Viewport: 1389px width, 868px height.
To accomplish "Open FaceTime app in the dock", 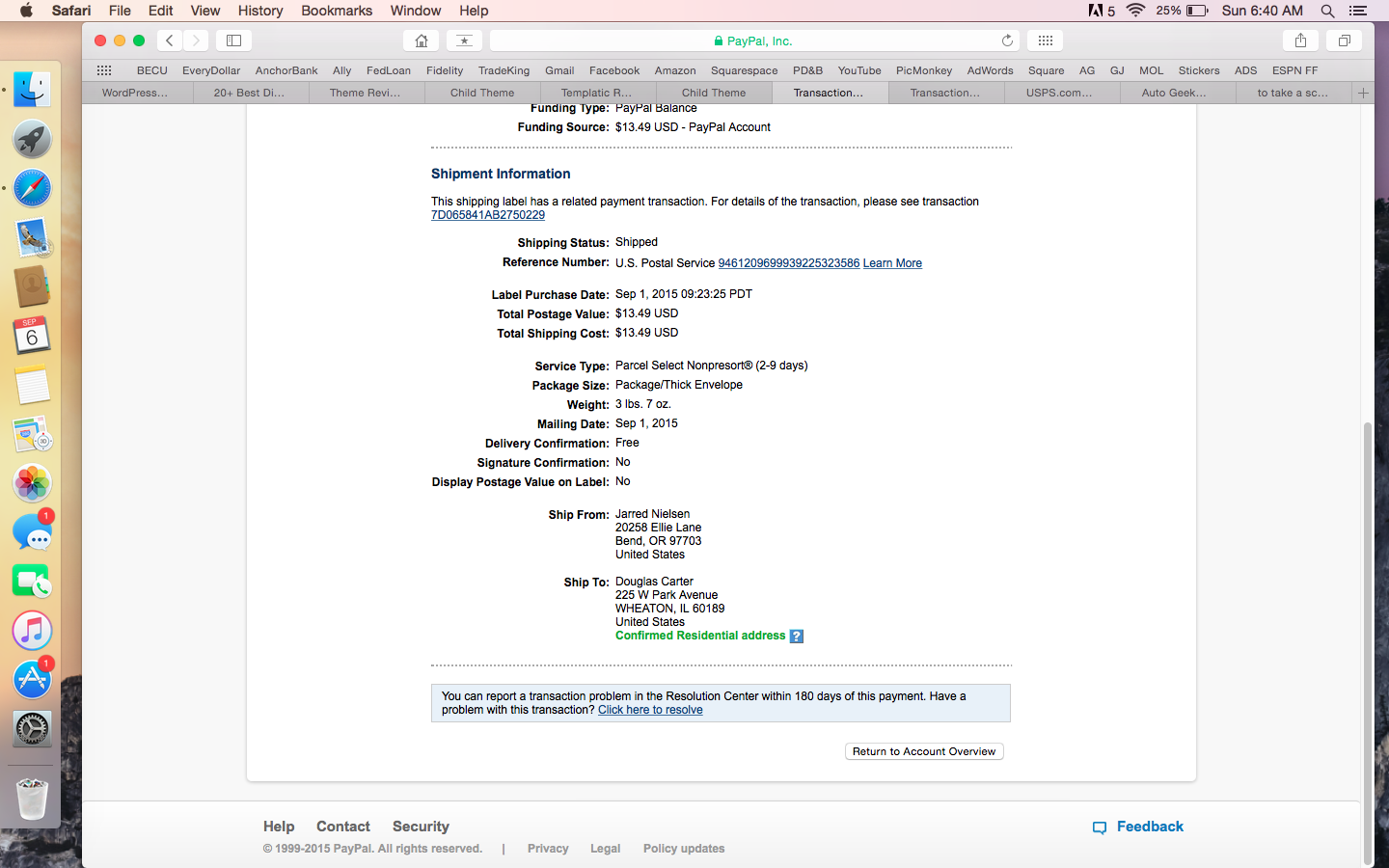I will 32,582.
